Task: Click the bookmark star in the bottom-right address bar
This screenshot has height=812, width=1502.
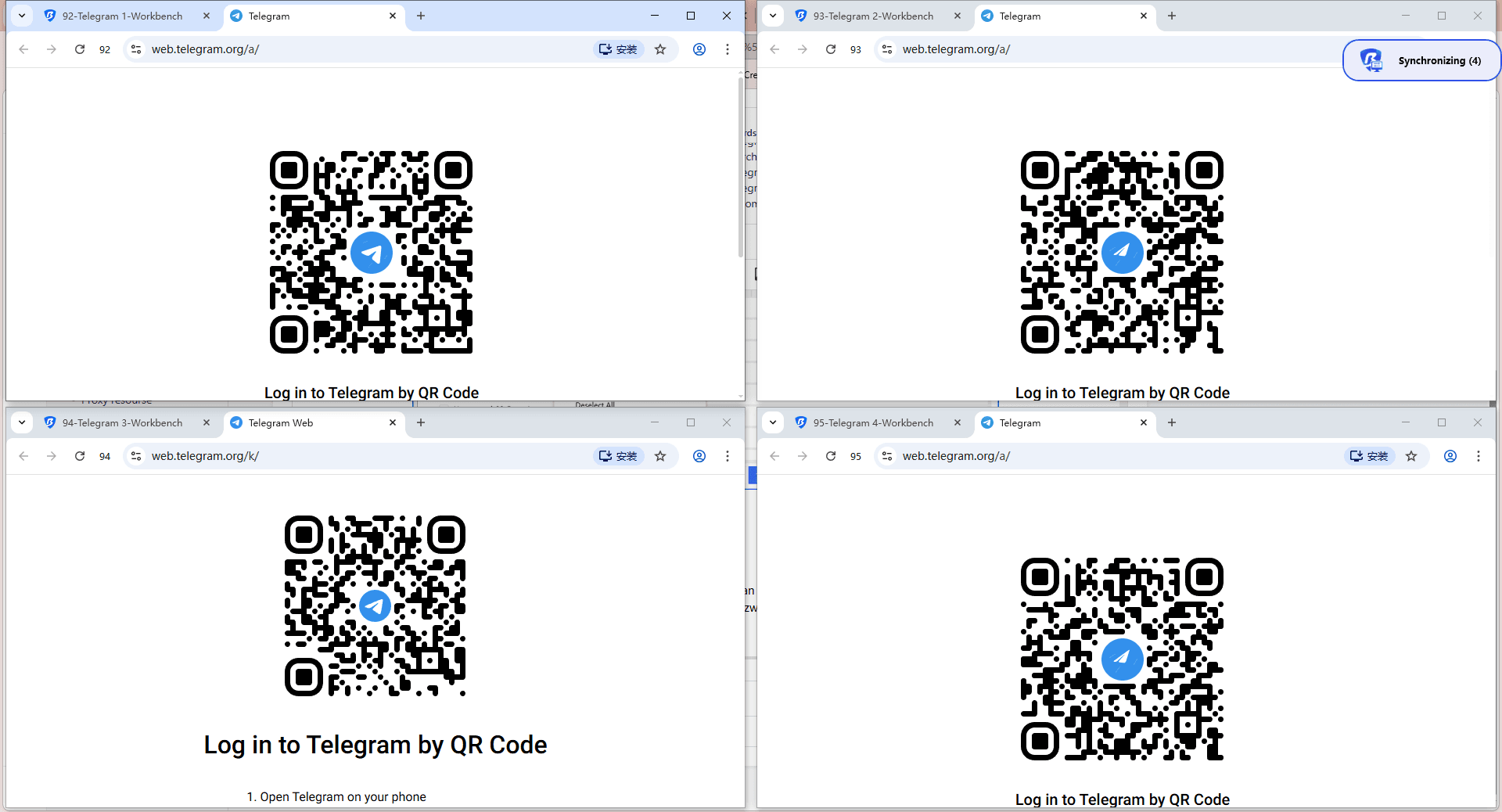Action: [1411, 456]
